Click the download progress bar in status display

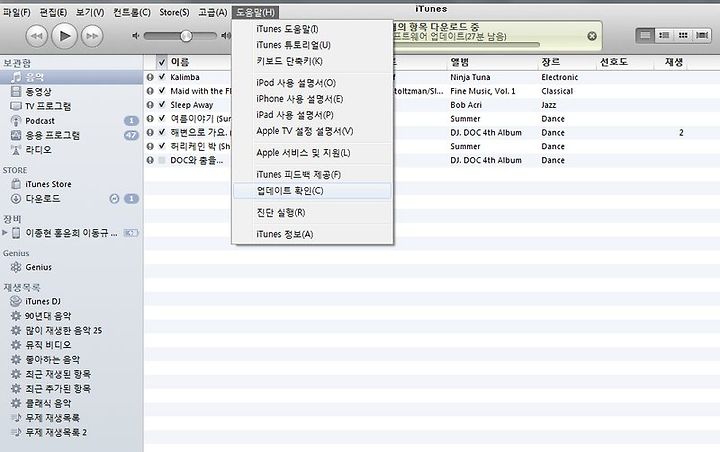click(466, 45)
